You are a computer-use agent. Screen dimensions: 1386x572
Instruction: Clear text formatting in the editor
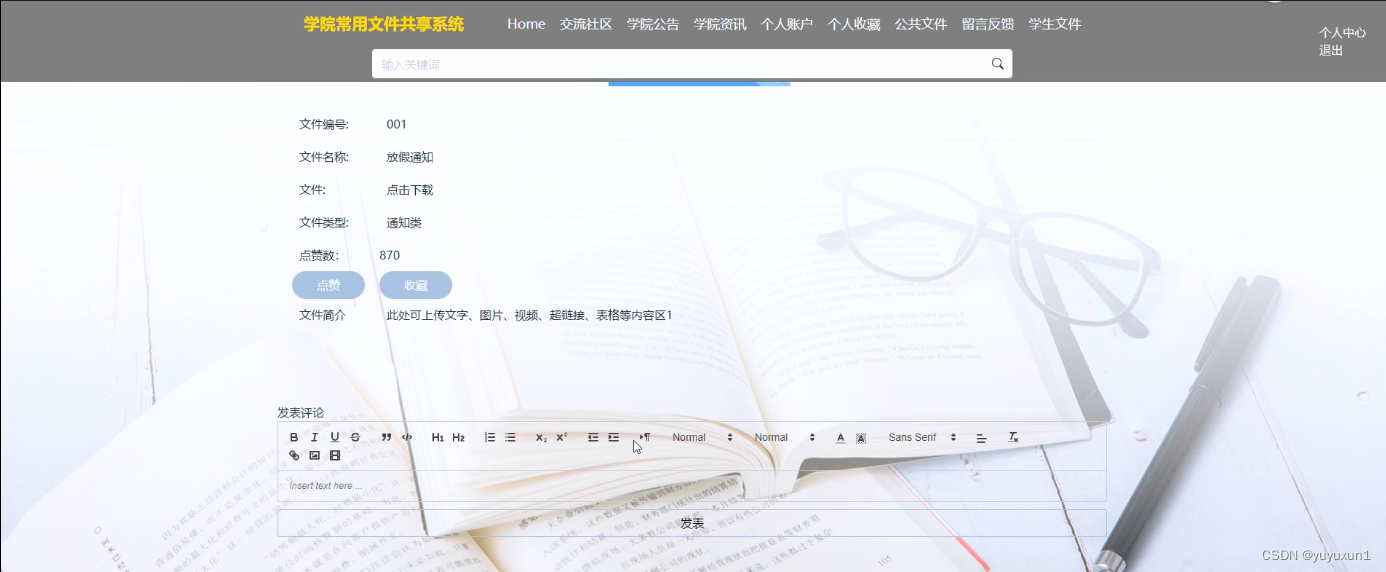click(x=1013, y=438)
